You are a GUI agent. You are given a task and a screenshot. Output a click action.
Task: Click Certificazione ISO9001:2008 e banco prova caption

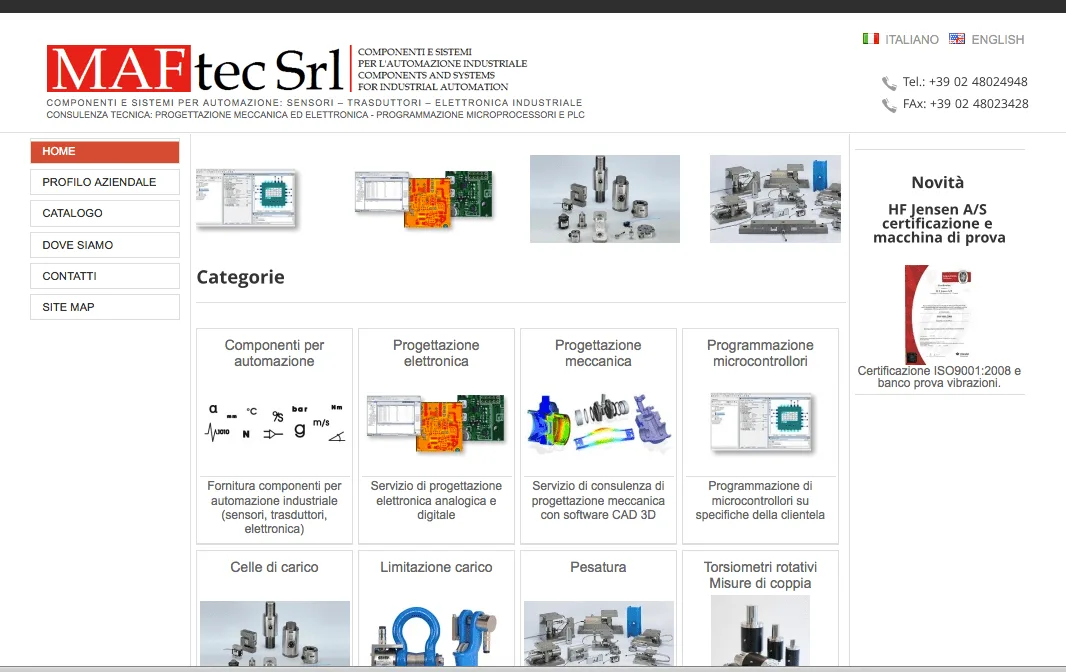pyautogui.click(x=939, y=377)
